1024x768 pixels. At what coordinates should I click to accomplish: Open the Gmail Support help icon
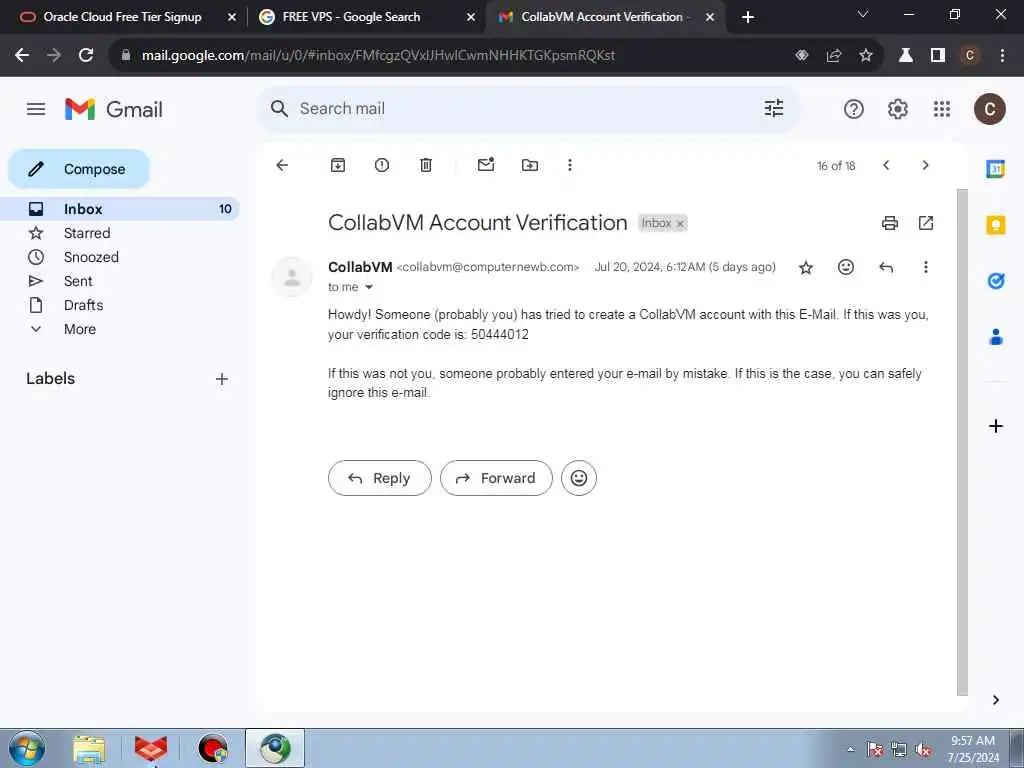(854, 109)
